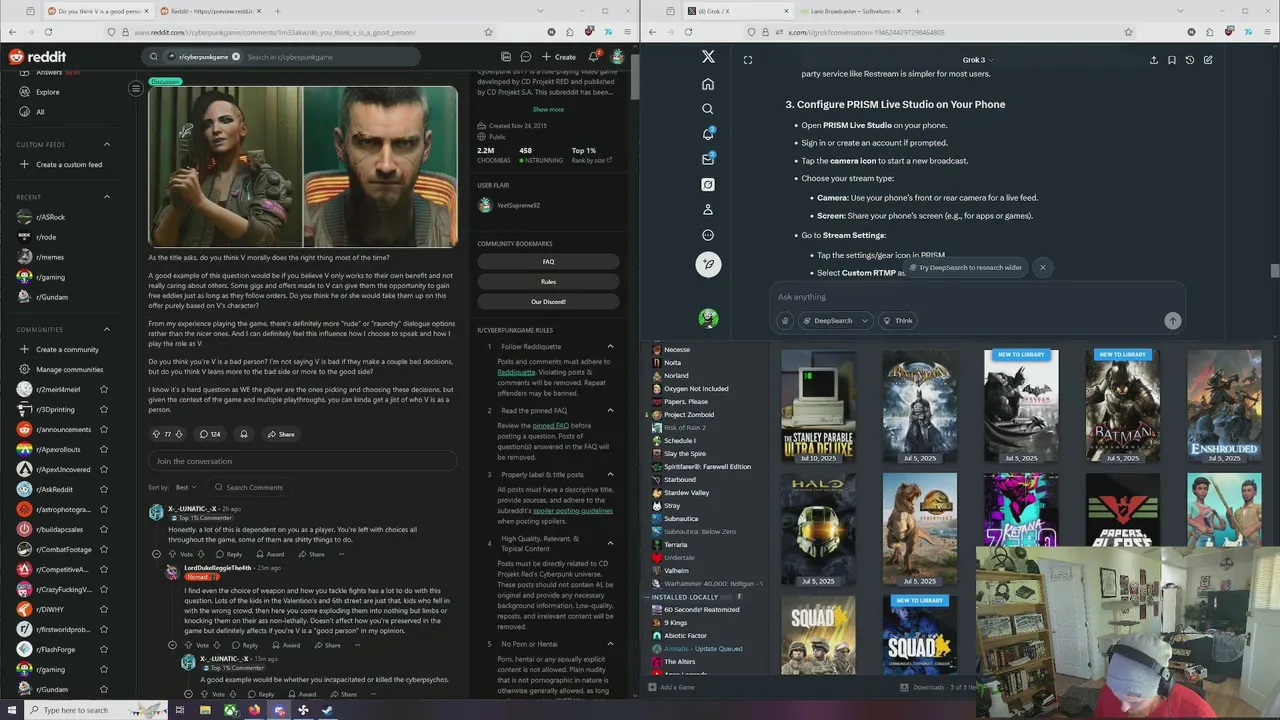Collapse the Recent section in Reddit sidebar
This screenshot has height=720, width=1280.
pyautogui.click(x=107, y=197)
